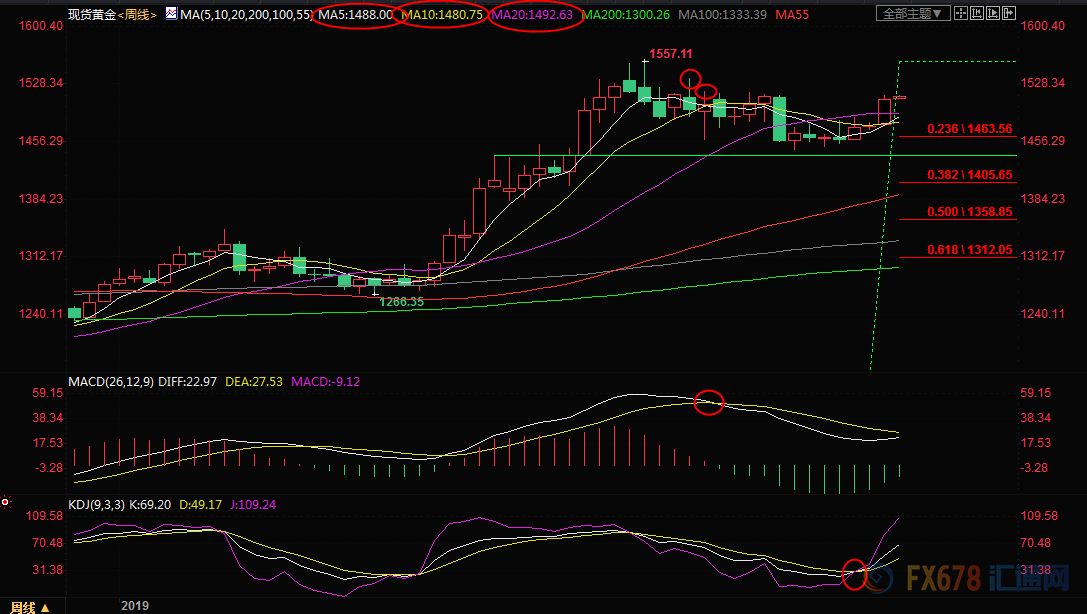Image resolution: width=1087 pixels, height=614 pixels.
Task: Click the red dot icon left of KDJ panel
Action: tap(5, 501)
